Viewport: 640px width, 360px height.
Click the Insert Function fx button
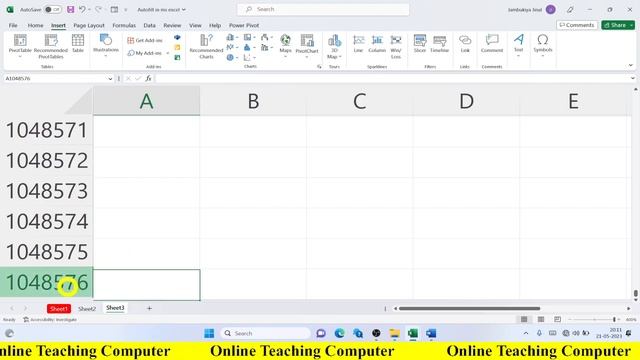148,78
